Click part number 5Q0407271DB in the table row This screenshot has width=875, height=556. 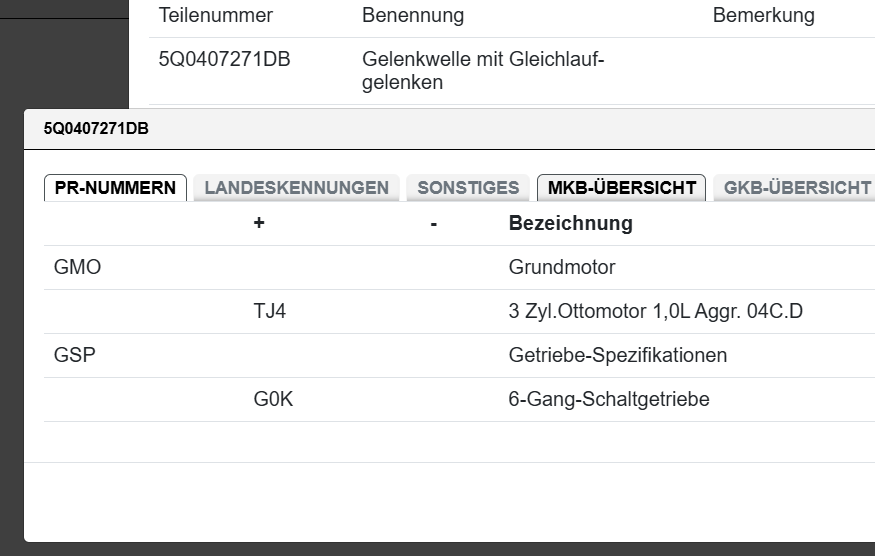tap(224, 60)
